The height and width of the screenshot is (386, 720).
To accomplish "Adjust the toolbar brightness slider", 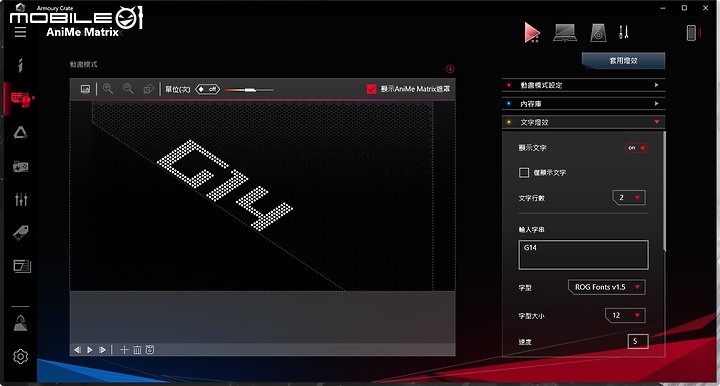I will click(249, 90).
